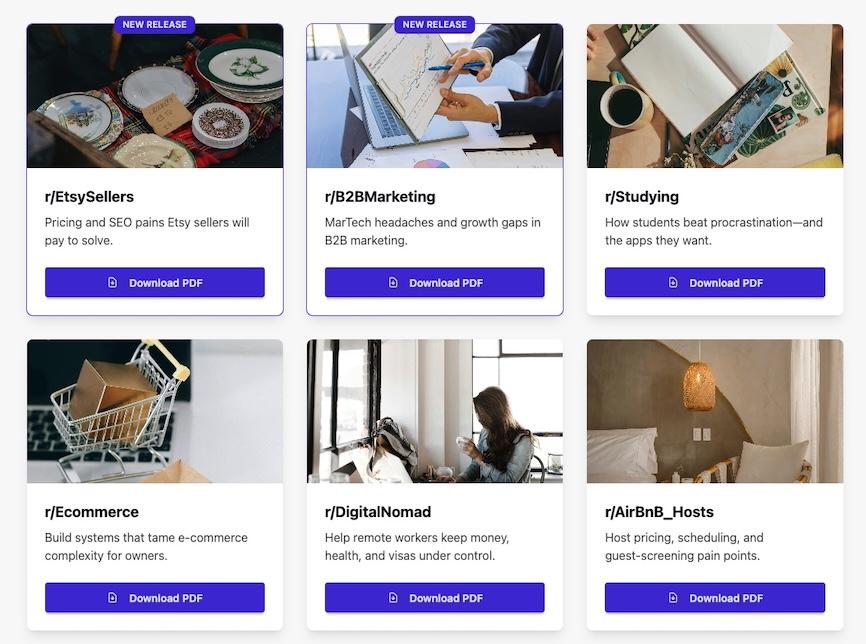
Task: Click PDF file icon on AirBnB_Hosts download button
Action: (x=673, y=598)
